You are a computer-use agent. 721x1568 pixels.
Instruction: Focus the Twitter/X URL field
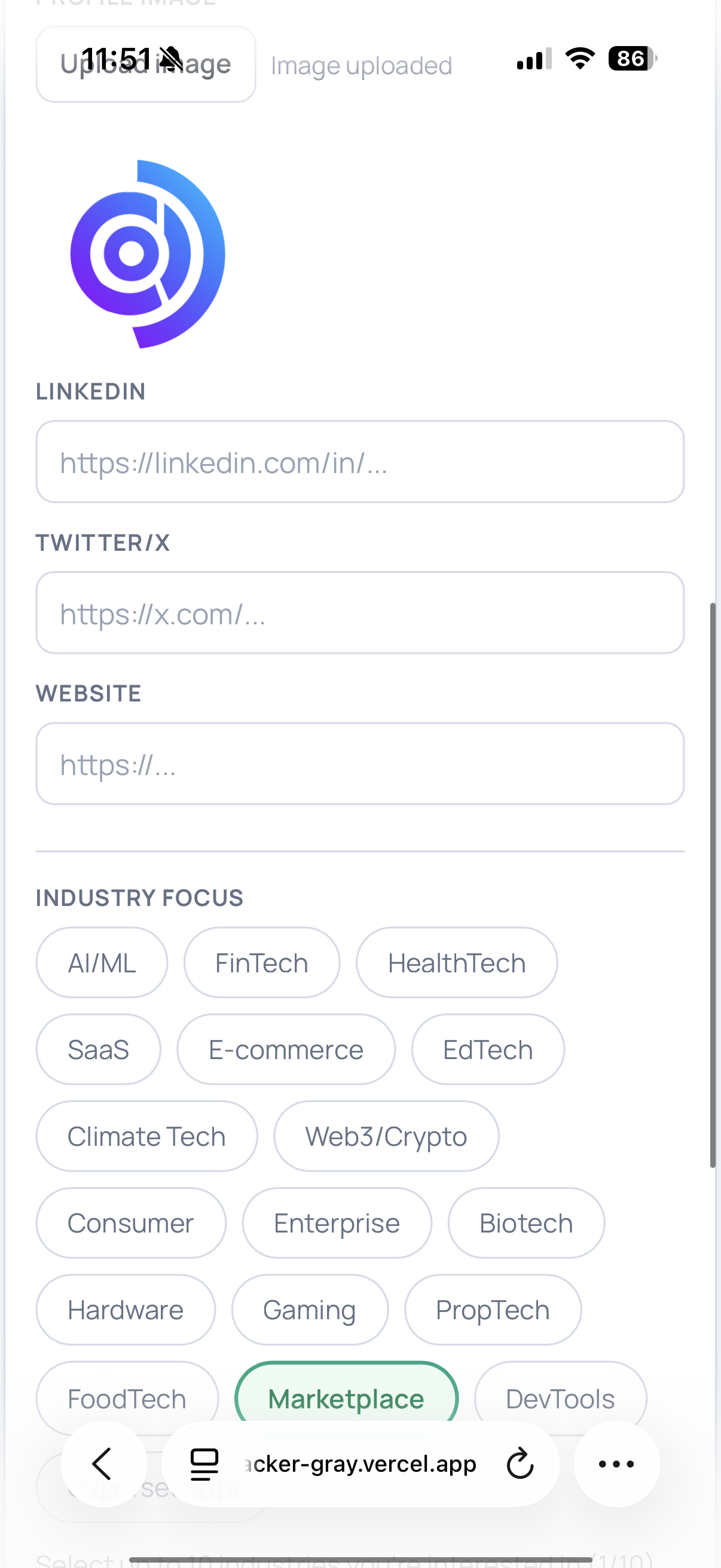(359, 612)
